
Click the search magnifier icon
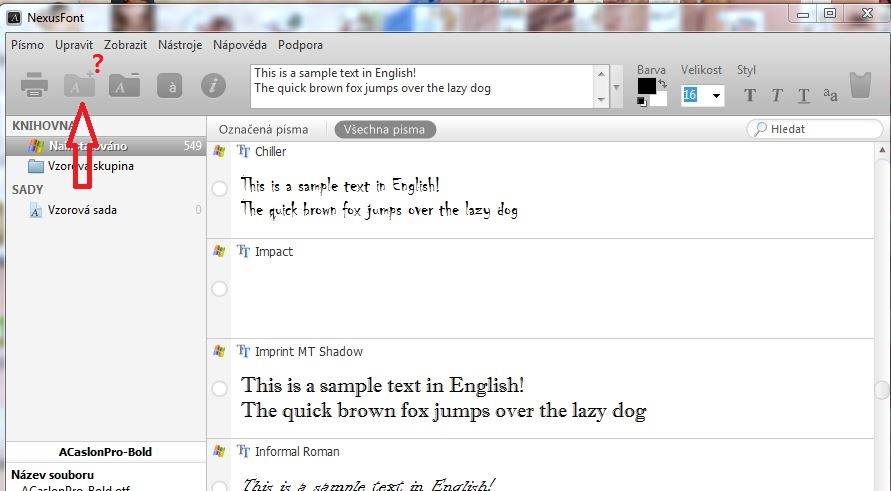click(760, 129)
